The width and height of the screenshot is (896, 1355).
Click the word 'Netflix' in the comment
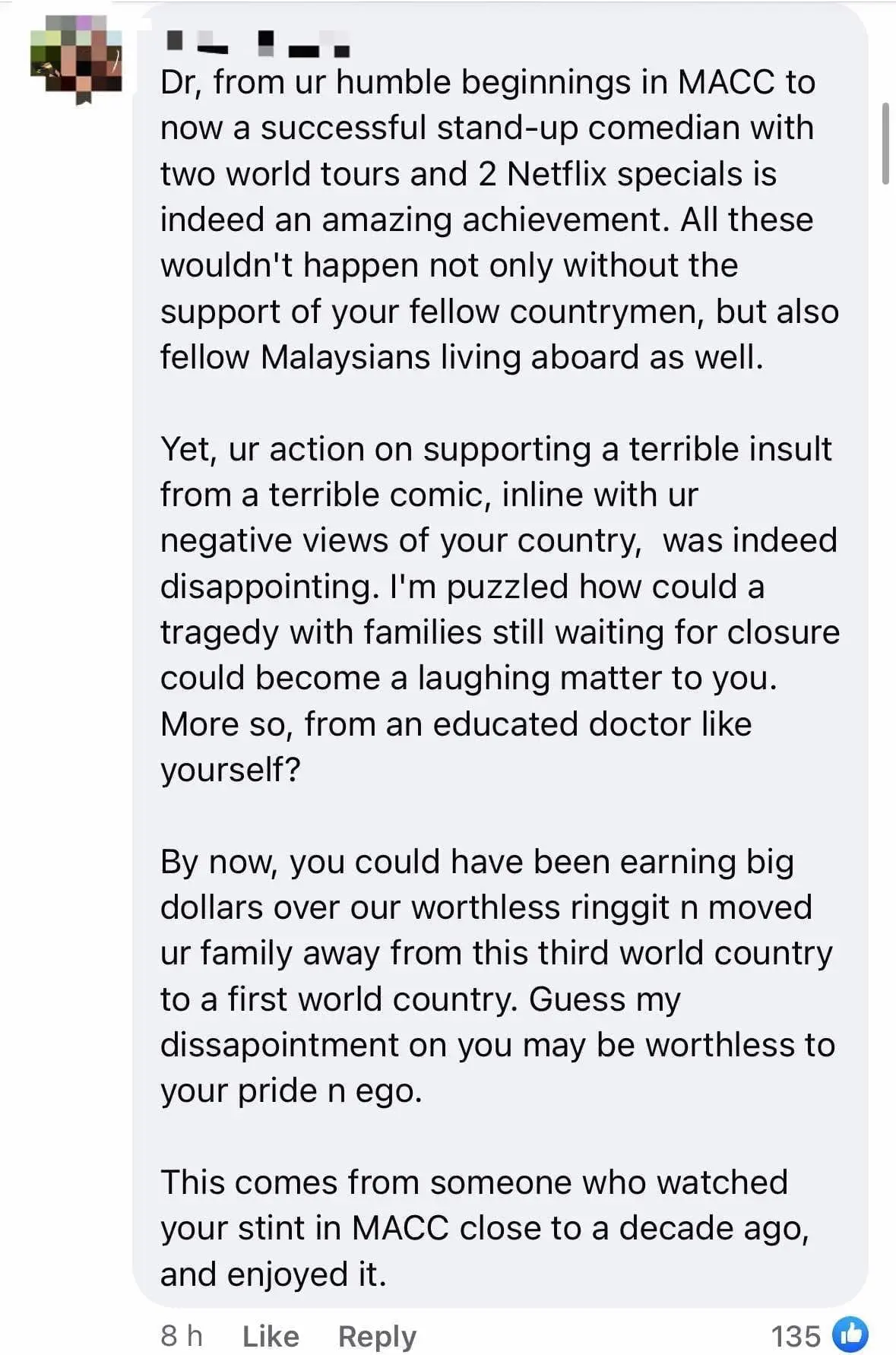[556, 174]
